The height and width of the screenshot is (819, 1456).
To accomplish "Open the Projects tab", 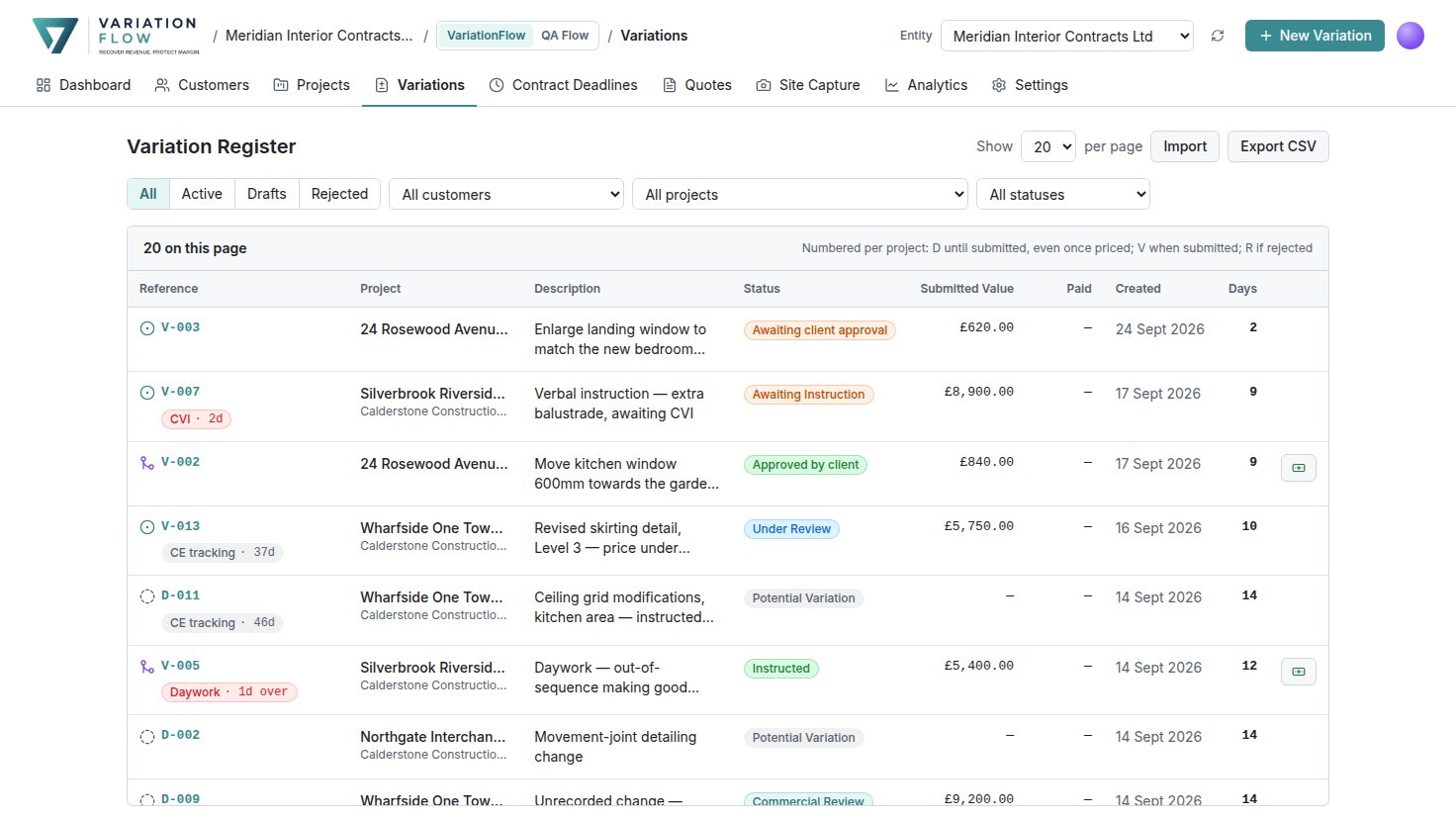I will [312, 85].
